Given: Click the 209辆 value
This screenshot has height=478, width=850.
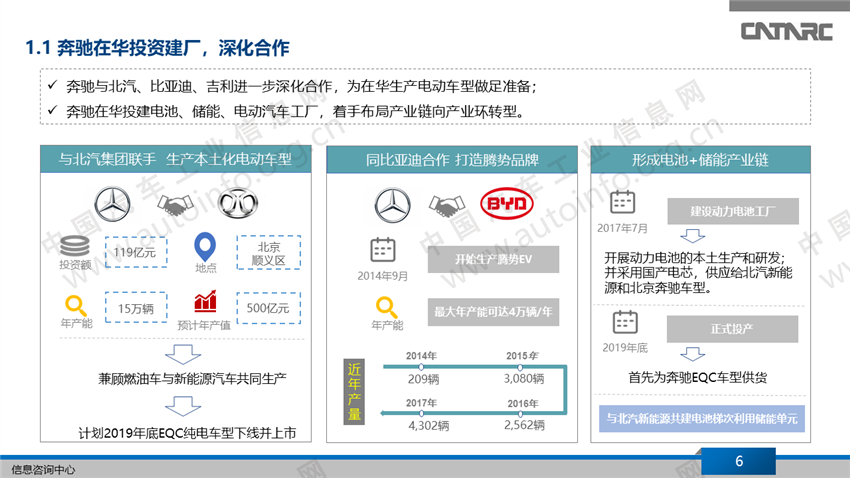Looking at the screenshot, I should click(x=423, y=379).
